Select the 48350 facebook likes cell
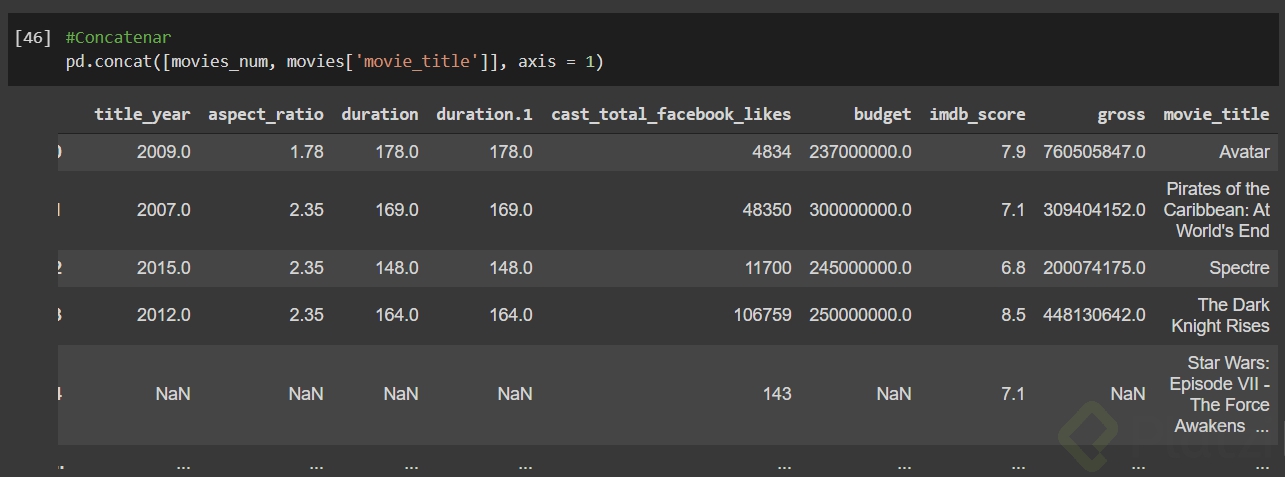This screenshot has height=477, width=1285. [768, 210]
